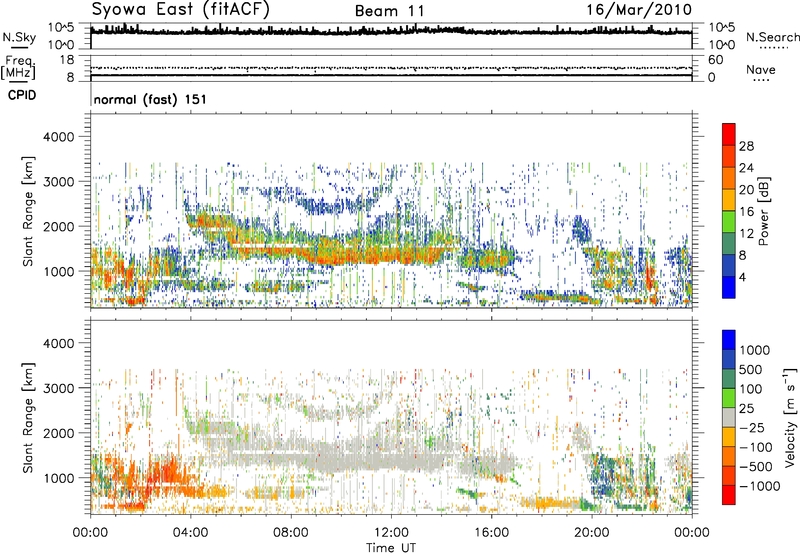This screenshot has width=800, height=554.
Task: Click the "Velocity [m s-1]" colorbar title
Action: point(789,418)
